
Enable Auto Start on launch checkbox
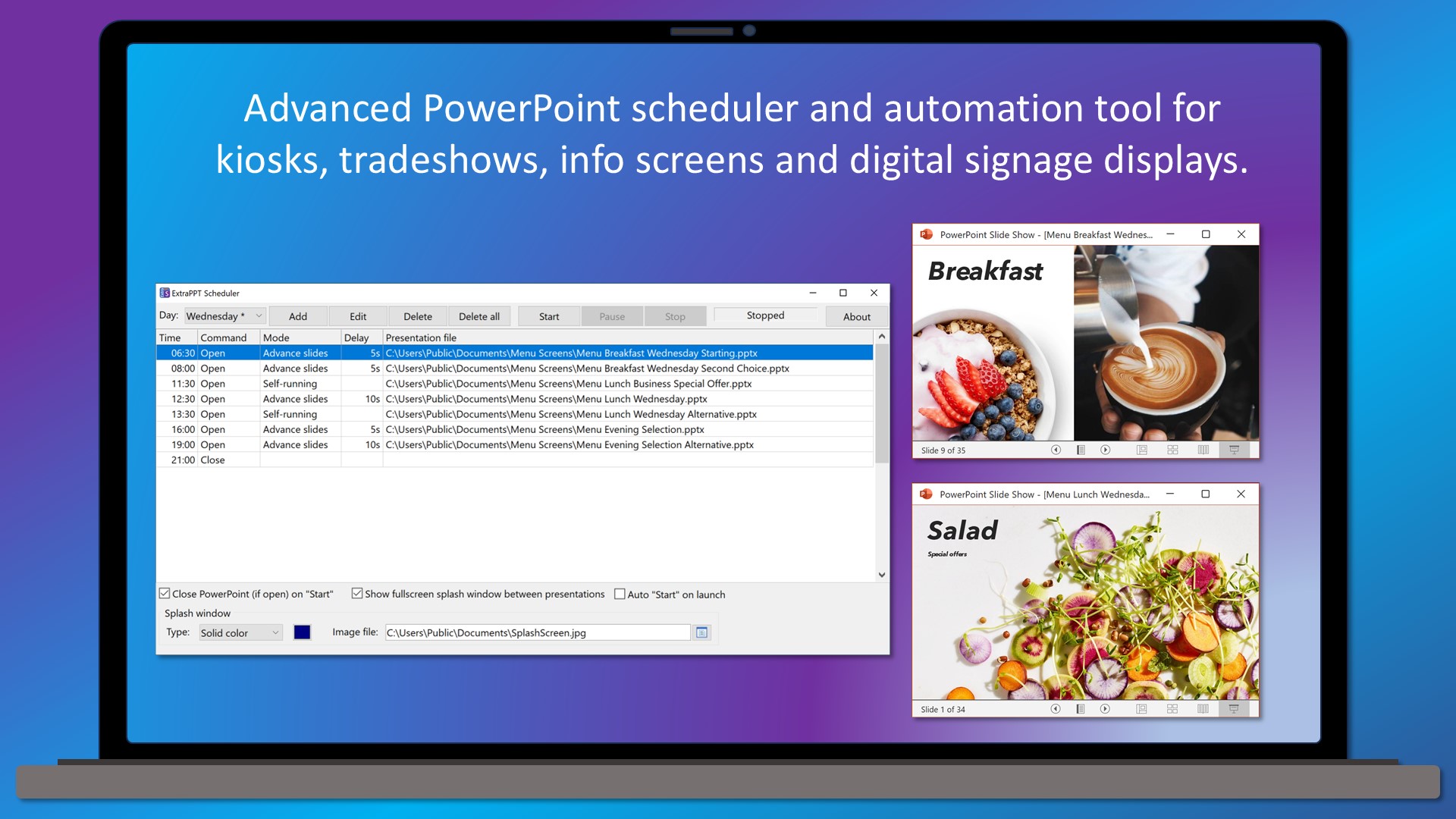[x=619, y=594]
